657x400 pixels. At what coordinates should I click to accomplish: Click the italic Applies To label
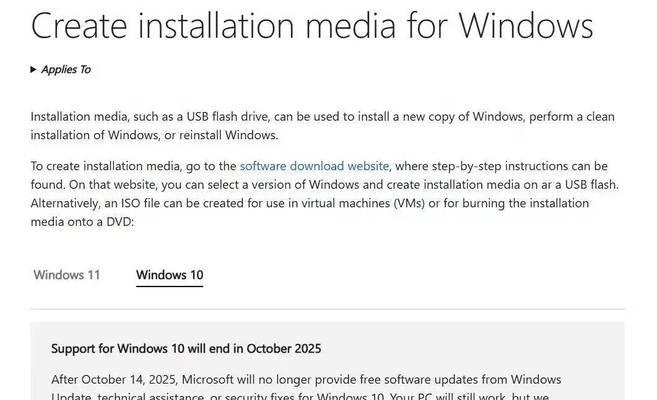pos(66,70)
